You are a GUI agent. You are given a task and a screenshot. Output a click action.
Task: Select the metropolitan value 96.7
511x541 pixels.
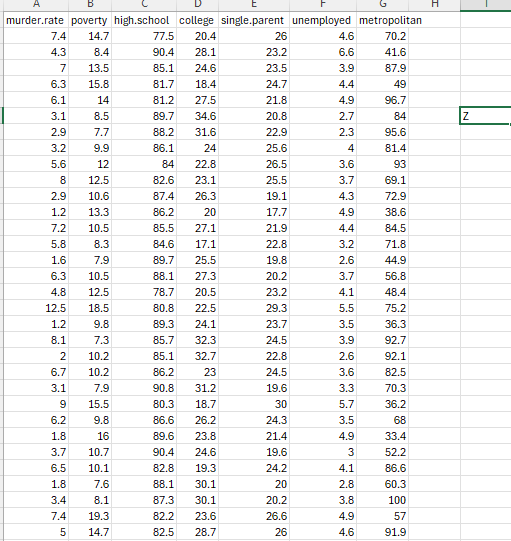383,100
